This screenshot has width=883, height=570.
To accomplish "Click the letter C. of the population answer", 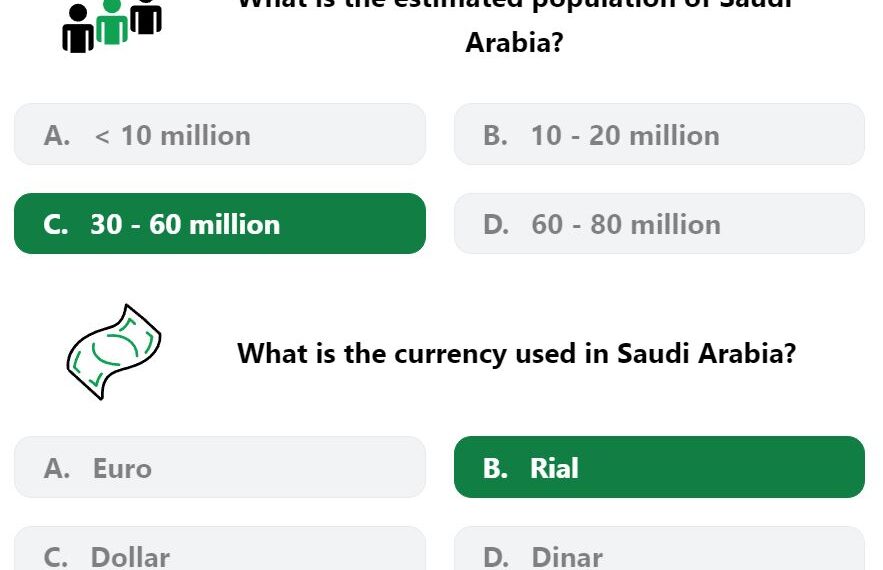I will 56,224.
